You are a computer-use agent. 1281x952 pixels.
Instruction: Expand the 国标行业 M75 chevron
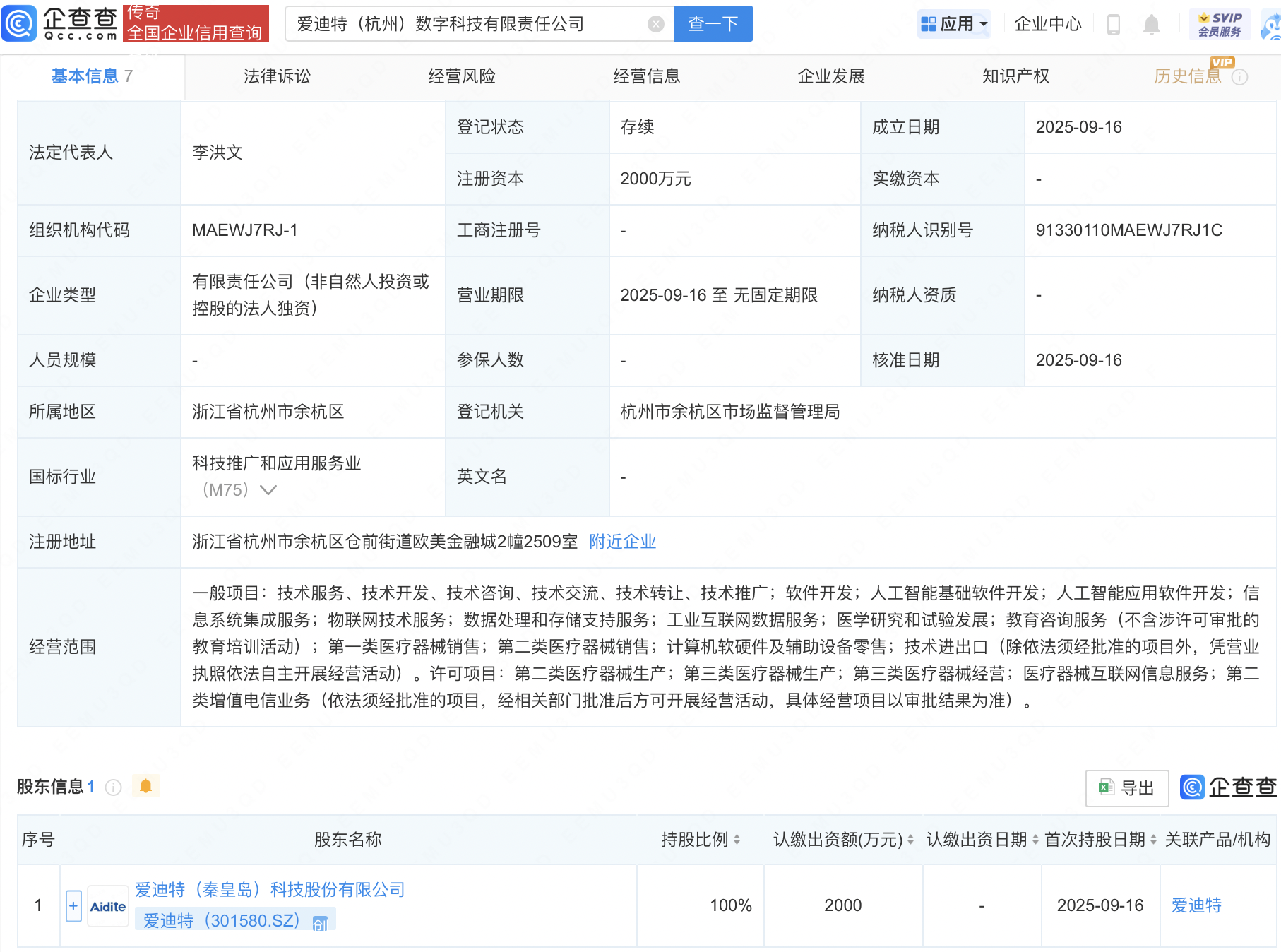pos(268,489)
